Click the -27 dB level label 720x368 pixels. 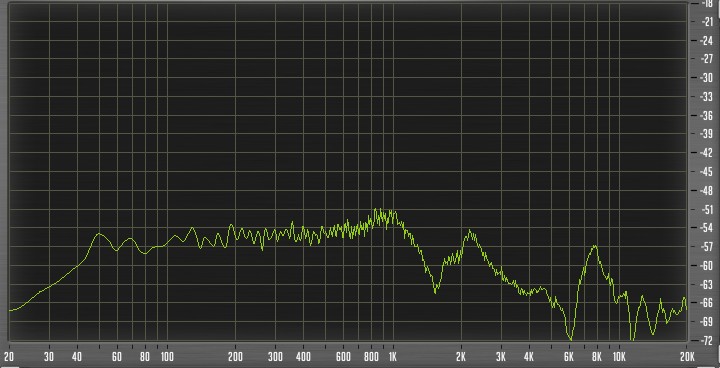coord(707,59)
